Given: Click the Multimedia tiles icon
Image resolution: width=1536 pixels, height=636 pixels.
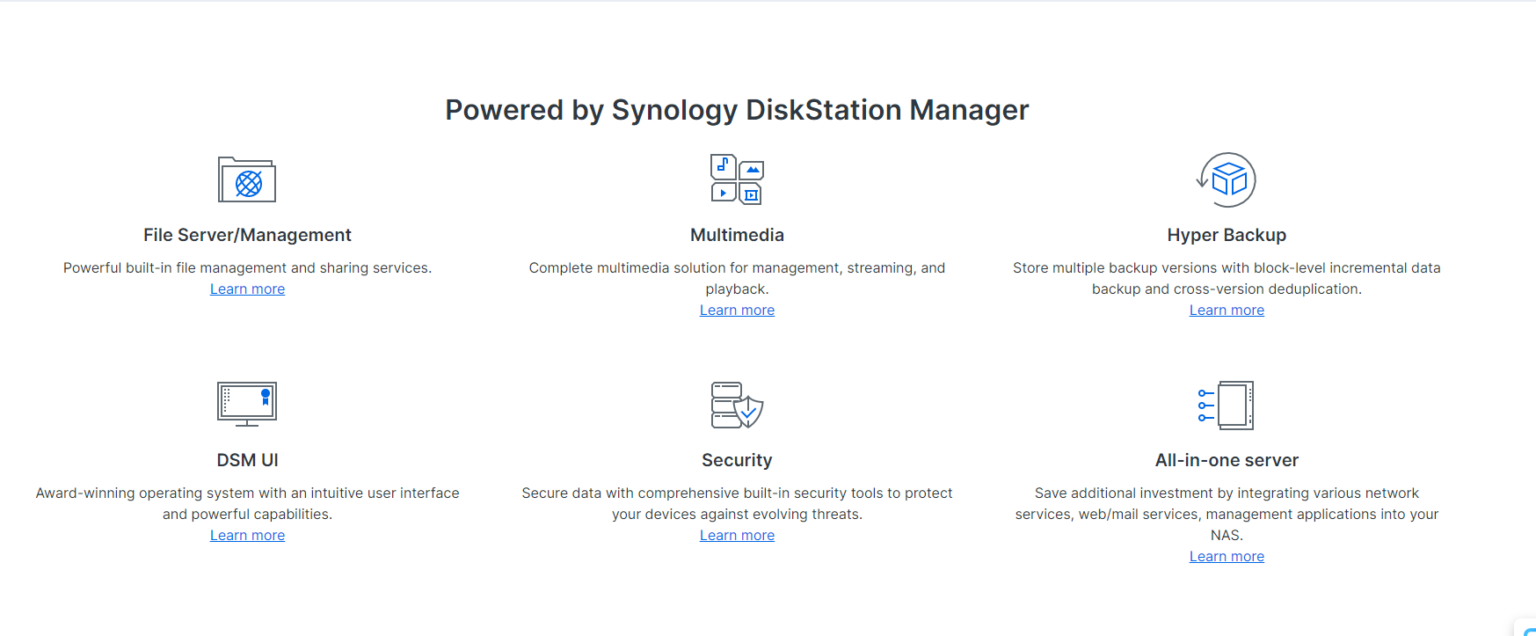Looking at the screenshot, I should tap(737, 180).
